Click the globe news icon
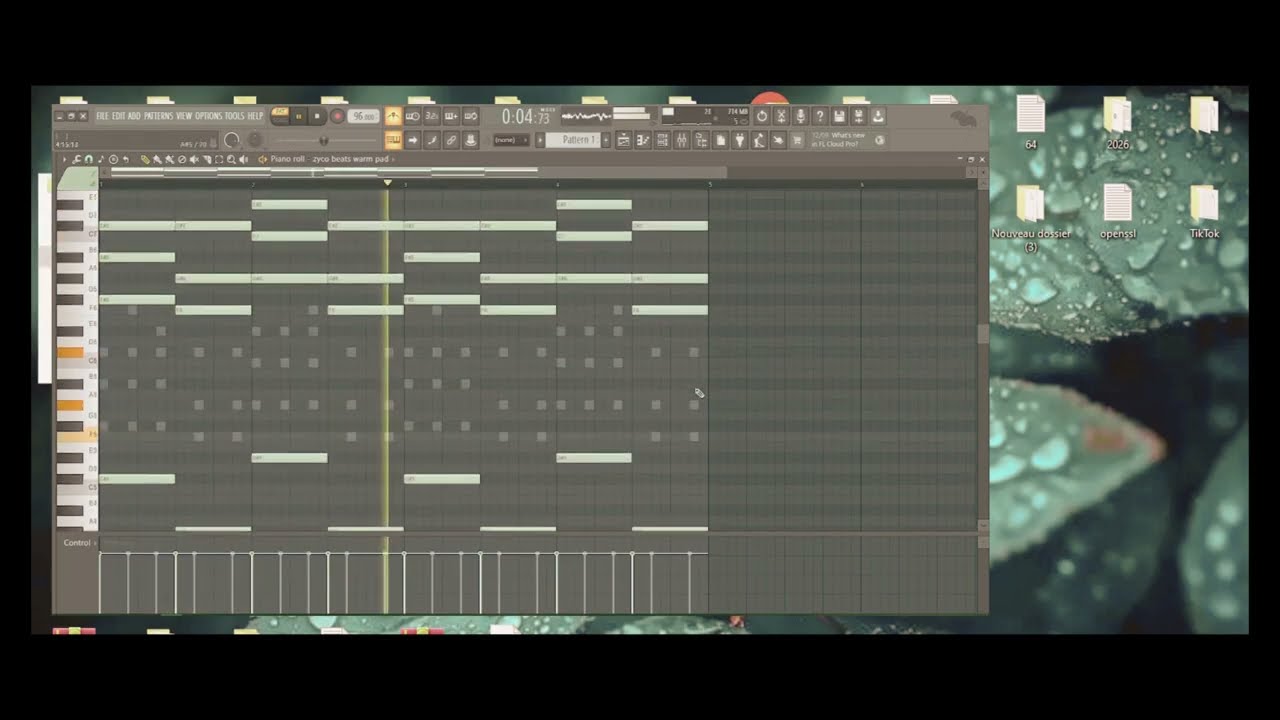Image resolution: width=1280 pixels, height=720 pixels. (879, 140)
